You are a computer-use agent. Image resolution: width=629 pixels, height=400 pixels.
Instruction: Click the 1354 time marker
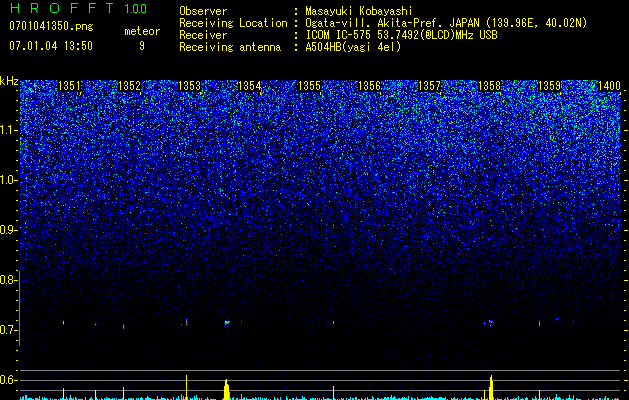[250, 86]
